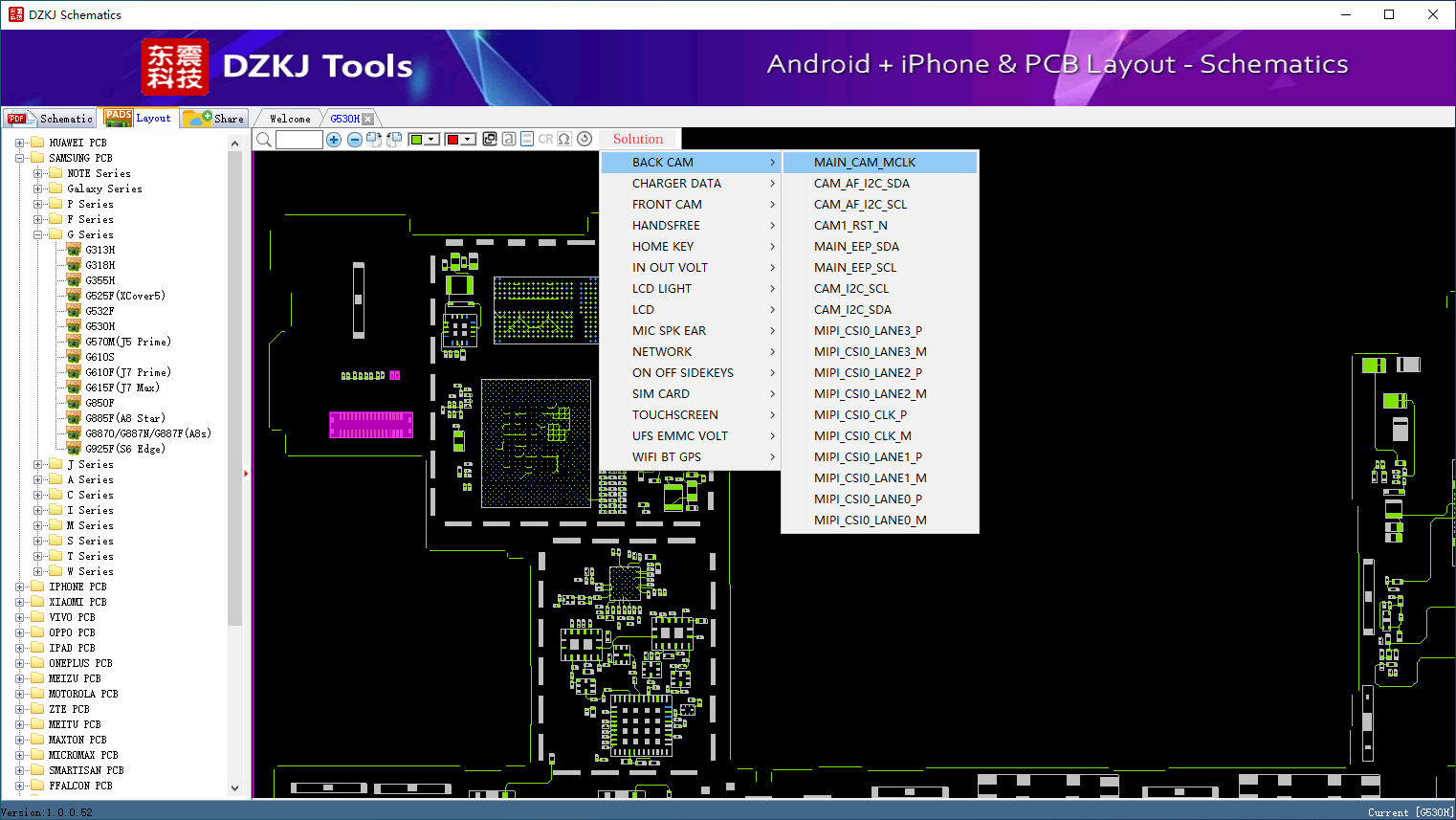This screenshot has height=820, width=1456.
Task: Click the overlapping layers icon in toolbar
Action: (490, 139)
